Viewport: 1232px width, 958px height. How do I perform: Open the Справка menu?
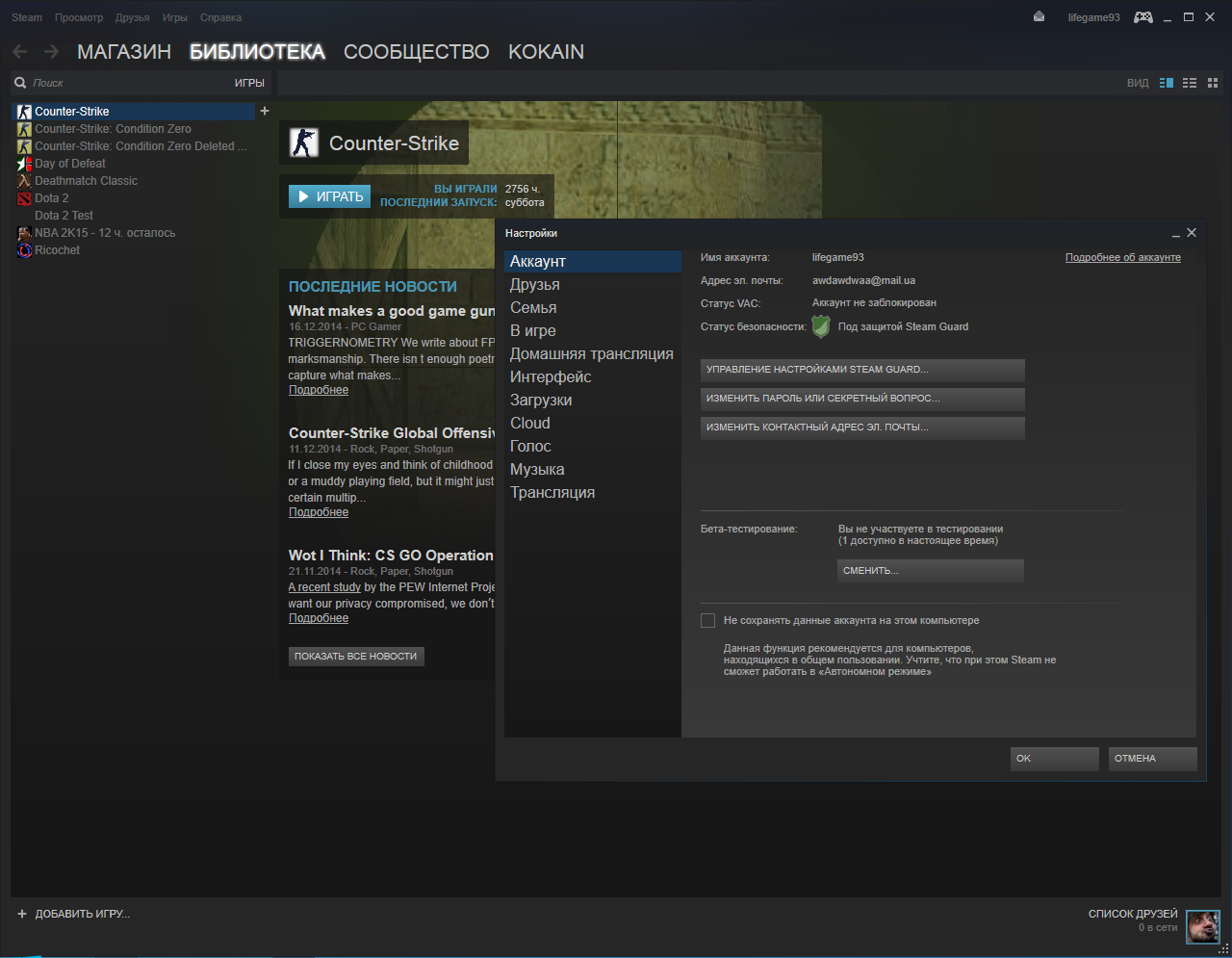(x=220, y=17)
